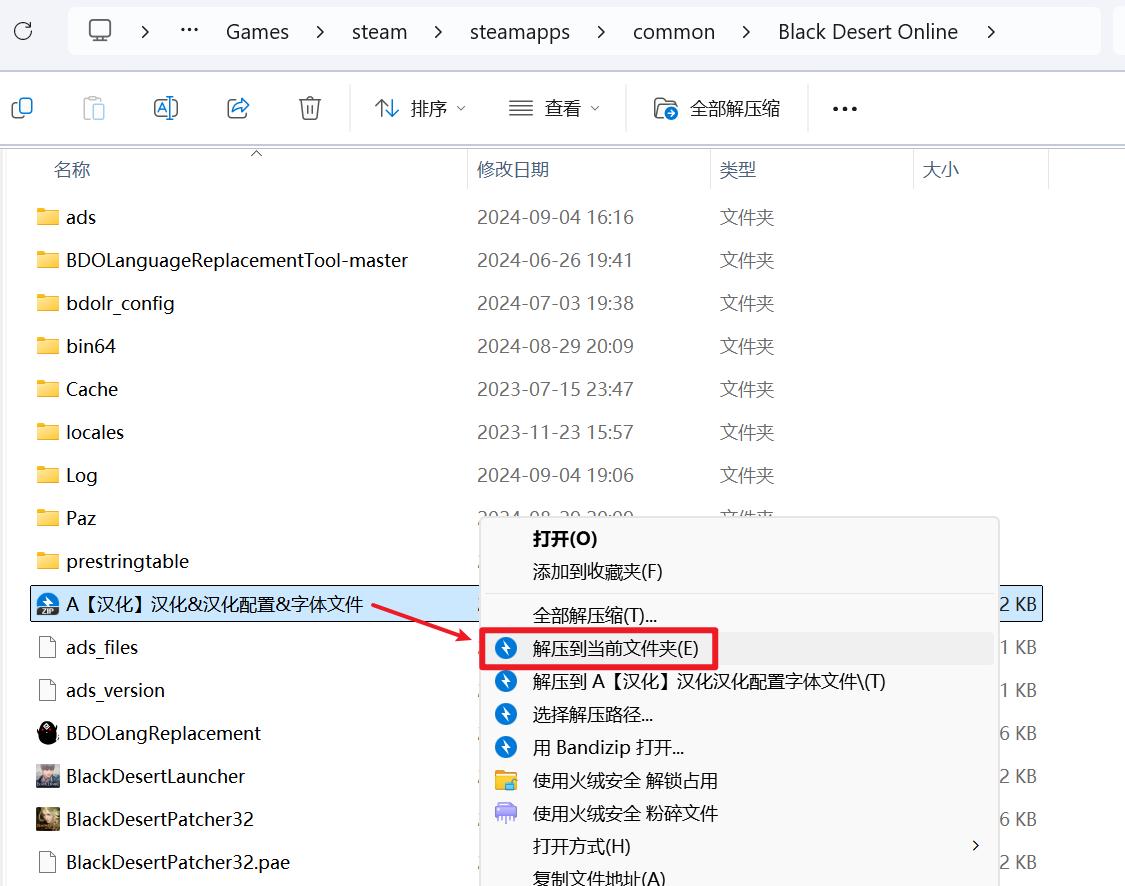Click the refresh icon in address bar

(x=23, y=31)
